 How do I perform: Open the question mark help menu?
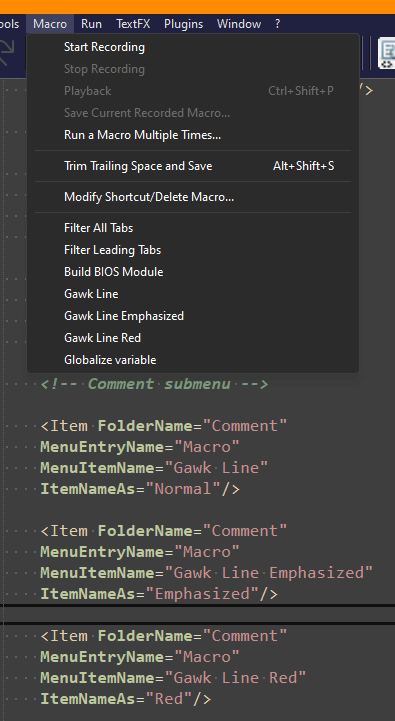coord(277,23)
